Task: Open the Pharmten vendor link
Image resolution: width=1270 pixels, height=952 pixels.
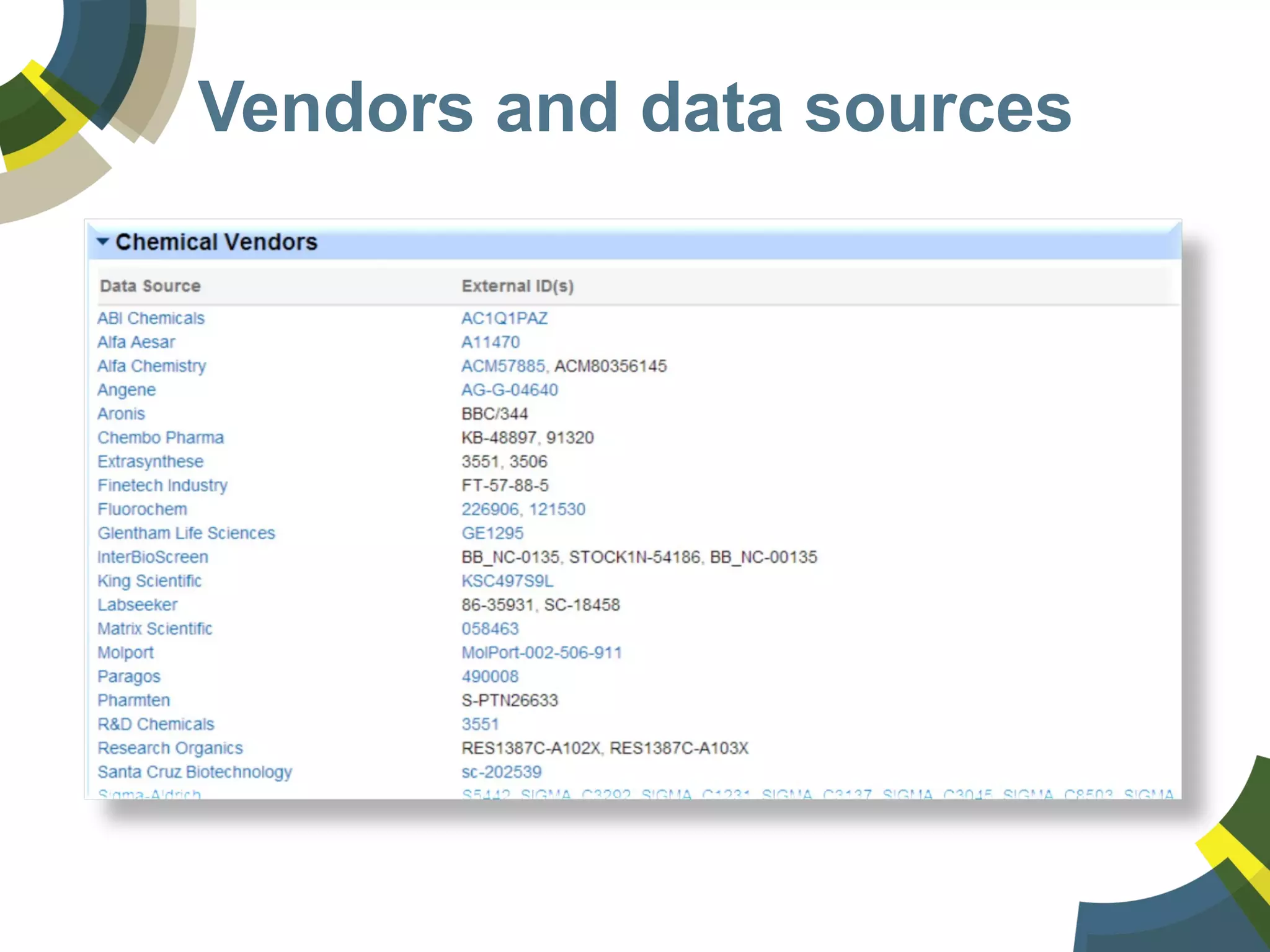Action: [134, 700]
